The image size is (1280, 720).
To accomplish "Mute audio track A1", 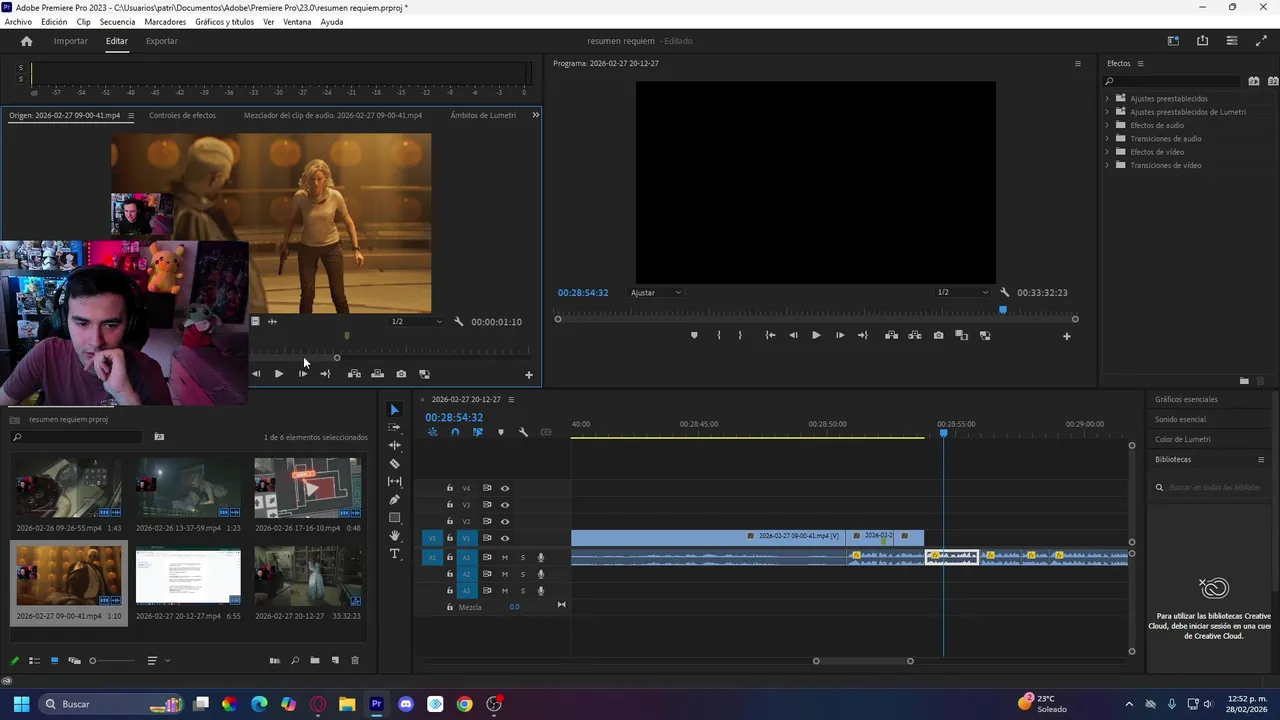I will point(505,557).
